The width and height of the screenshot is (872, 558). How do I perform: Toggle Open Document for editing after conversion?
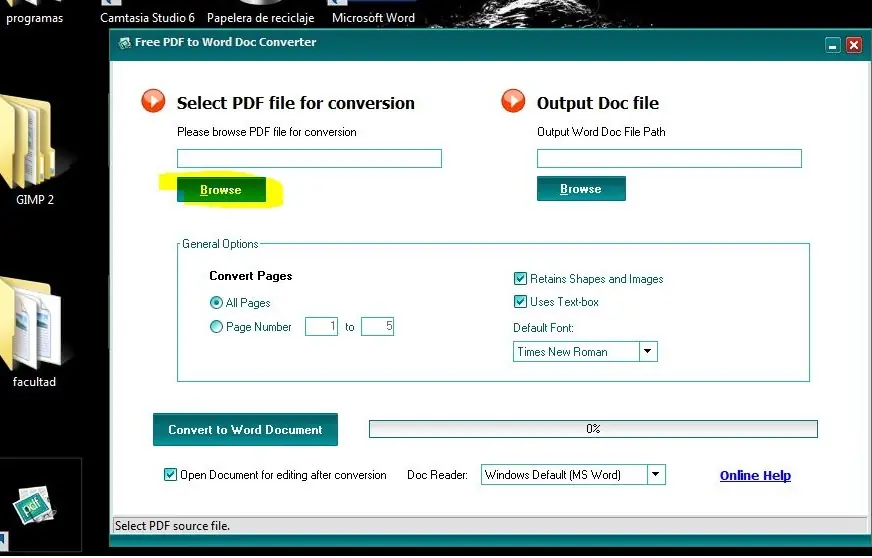(170, 475)
